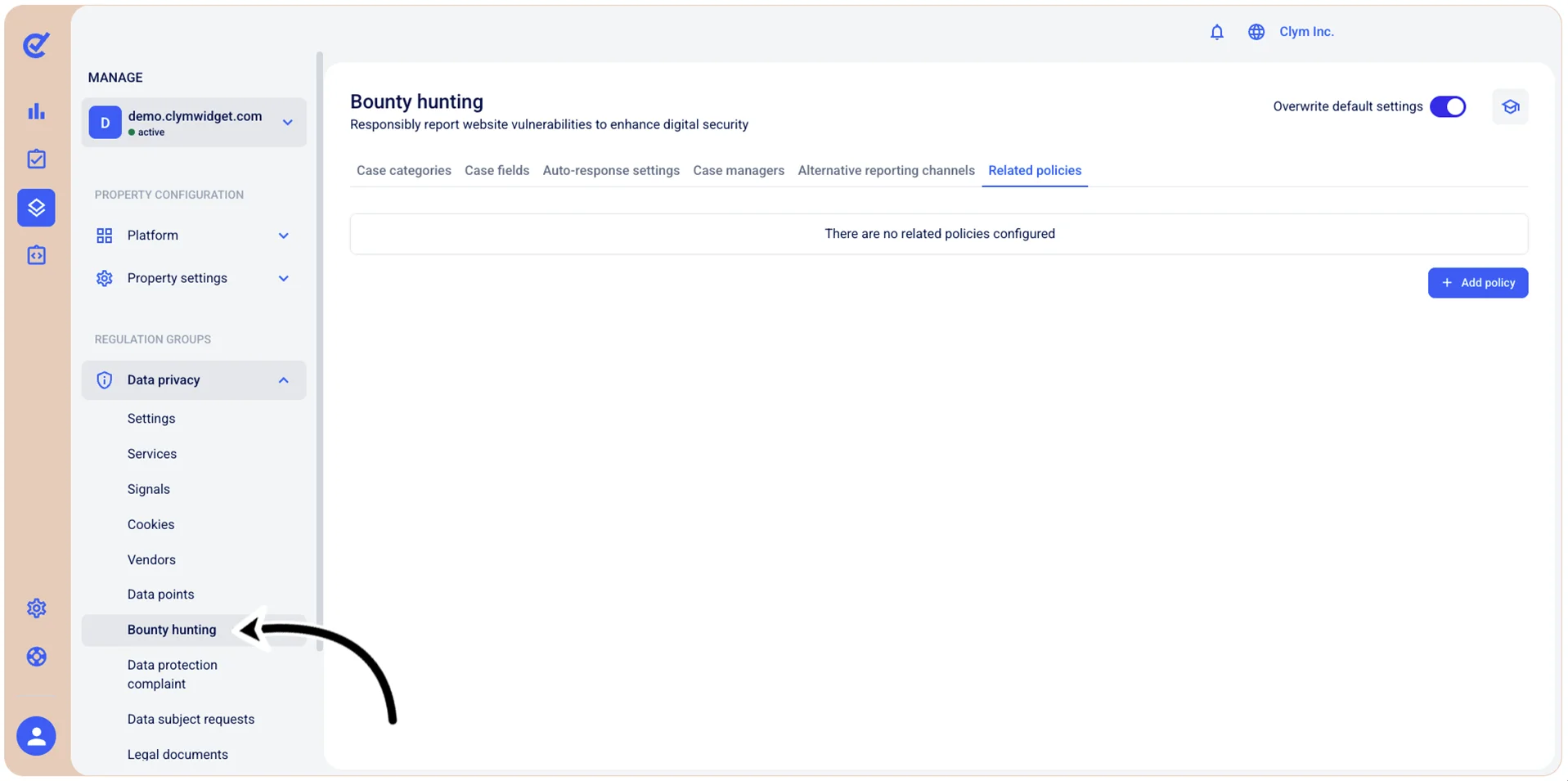Collapse the Data privacy group chevron
Viewport: 1568px width, 781px height.
[x=284, y=380]
